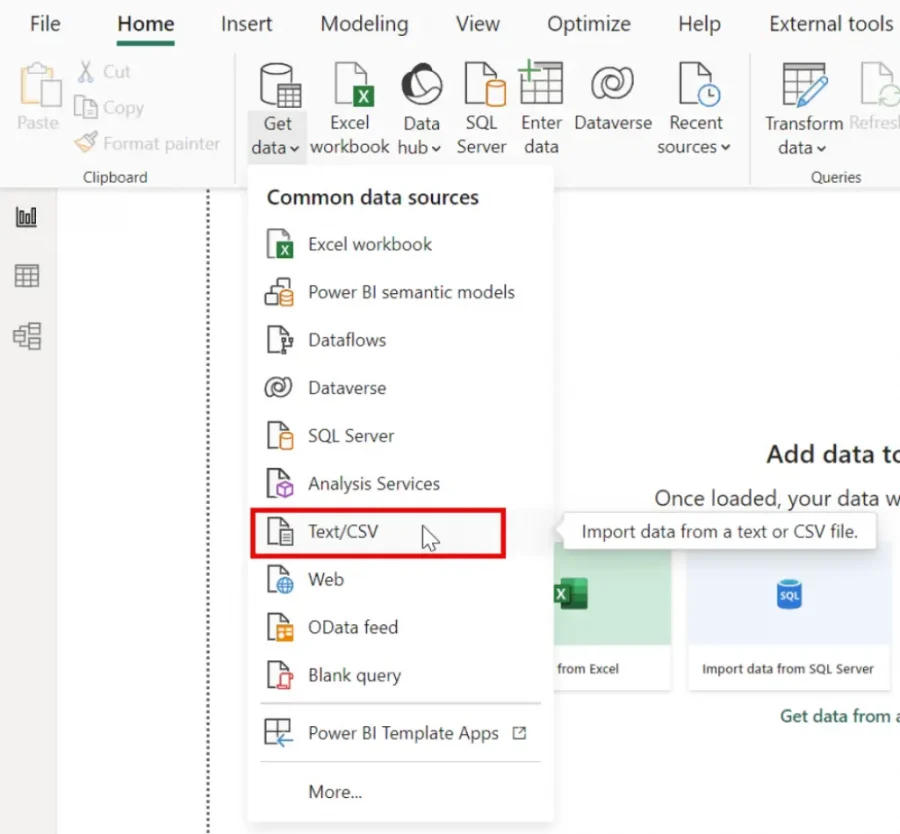Choose Power BI semantic models source
The image size is (900, 834).
[x=401, y=292]
